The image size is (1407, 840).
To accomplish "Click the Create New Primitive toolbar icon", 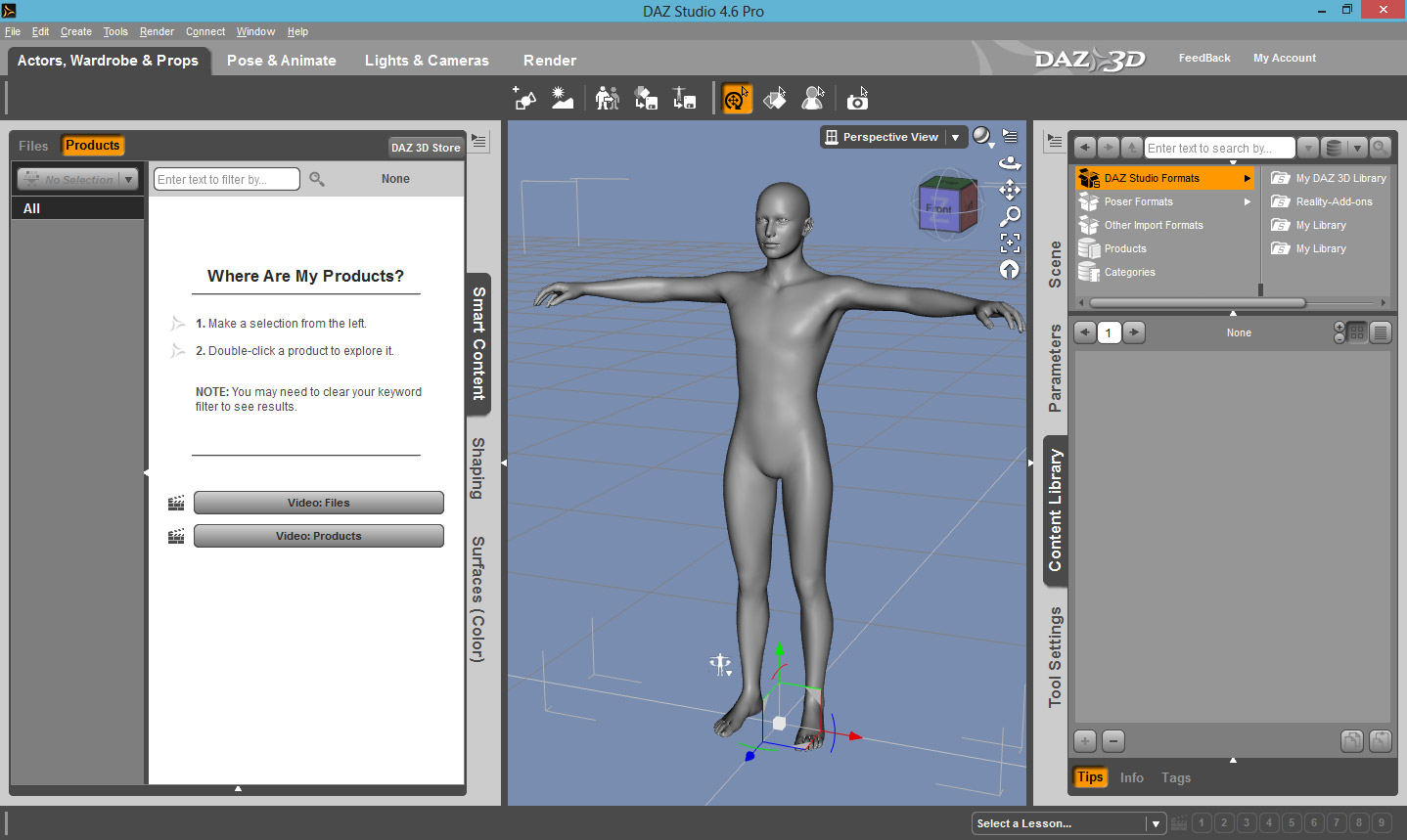I will (x=524, y=99).
